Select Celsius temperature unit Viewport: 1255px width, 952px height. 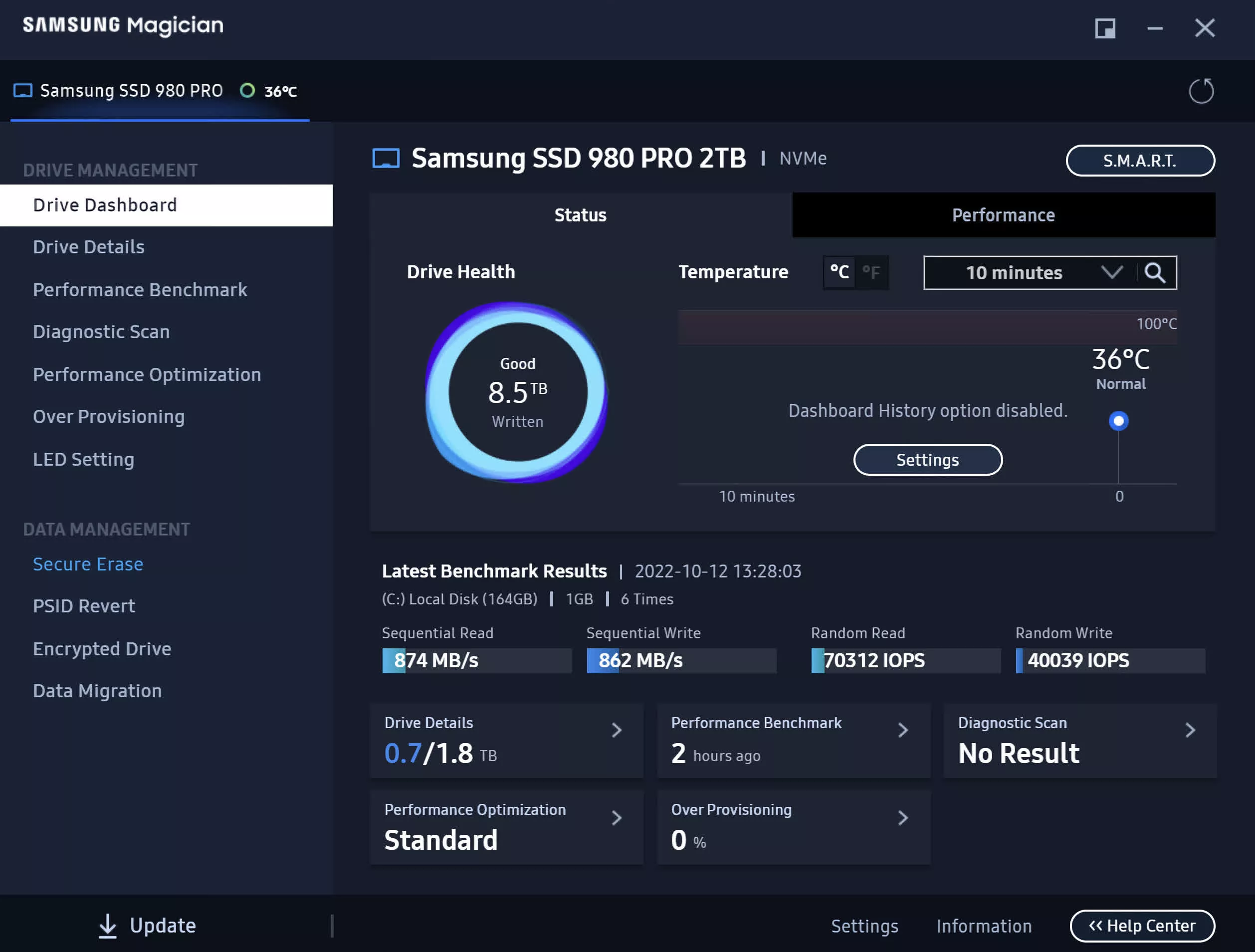coord(839,273)
